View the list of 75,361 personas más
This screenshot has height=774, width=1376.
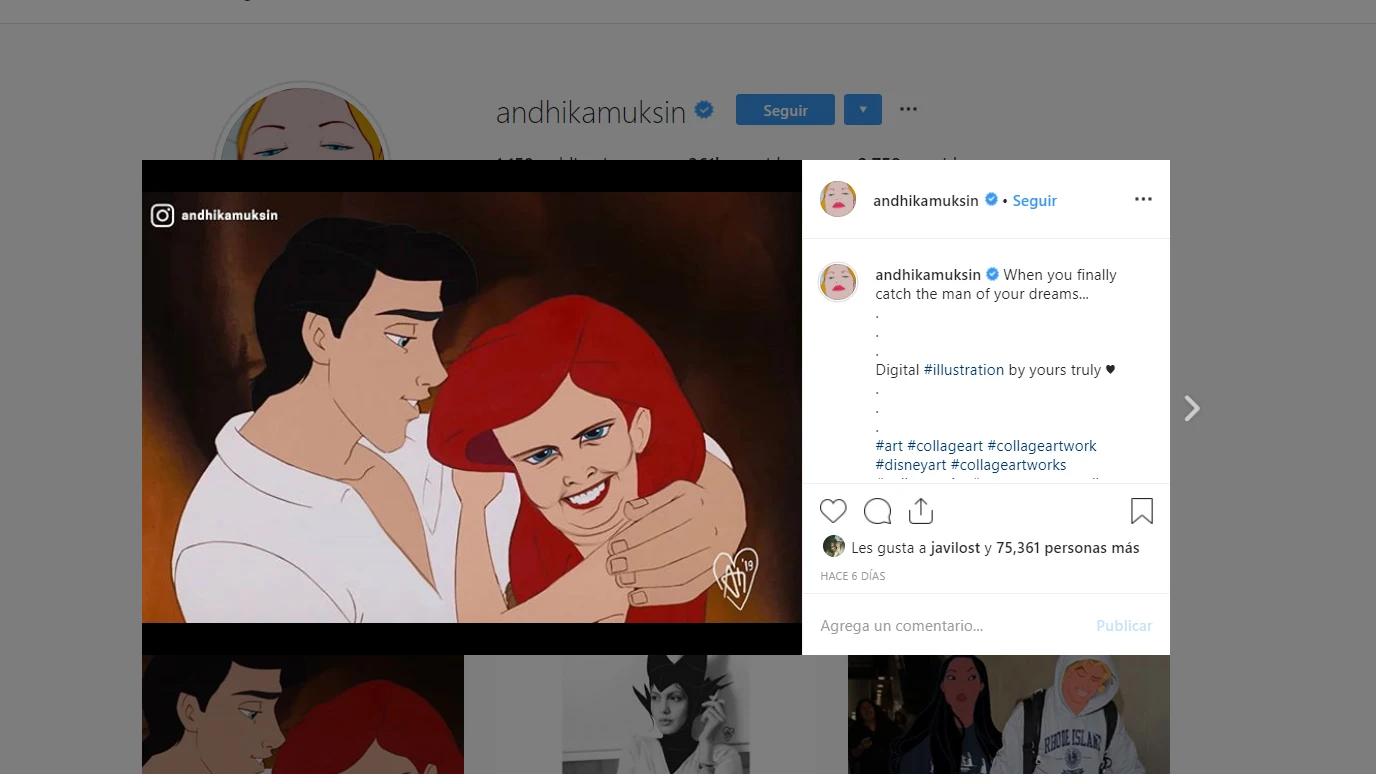tap(1068, 548)
